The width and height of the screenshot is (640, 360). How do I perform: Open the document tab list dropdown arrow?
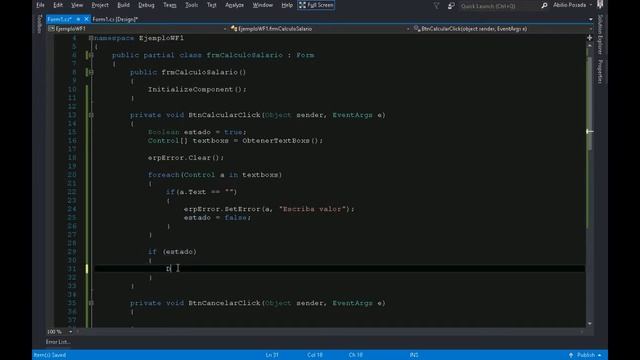pyautogui.click(x=591, y=19)
